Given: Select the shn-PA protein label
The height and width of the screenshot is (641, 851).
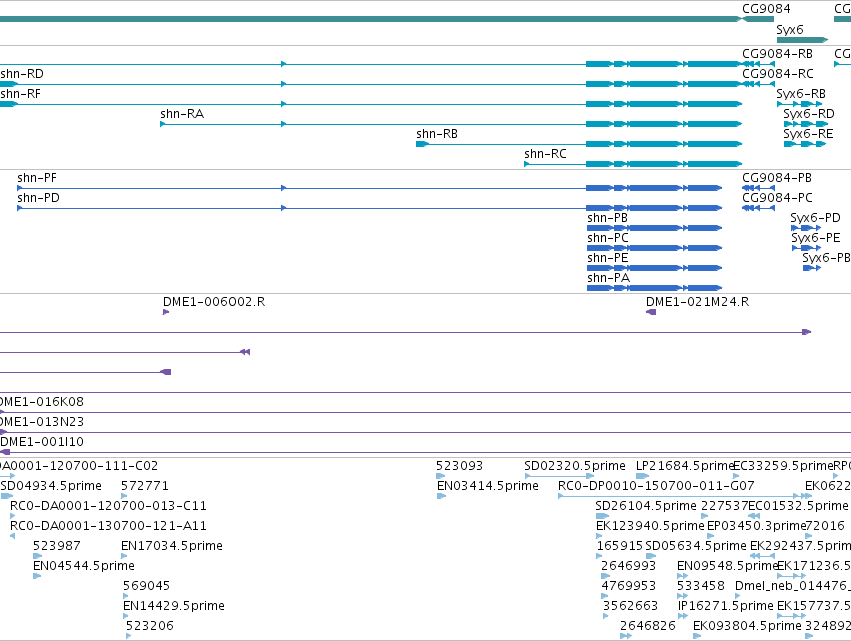Looking at the screenshot, I should tap(608, 278).
